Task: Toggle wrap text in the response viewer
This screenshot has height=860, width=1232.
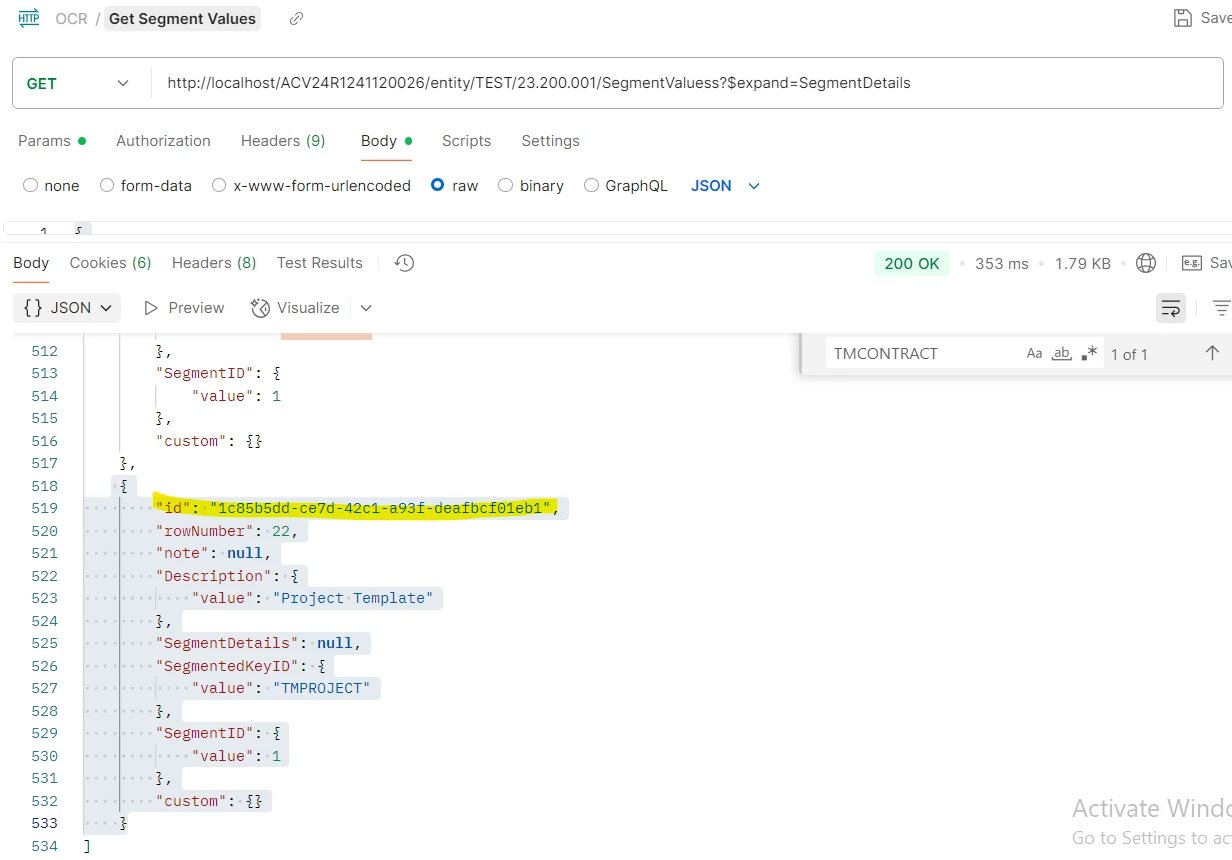Action: [x=1171, y=308]
